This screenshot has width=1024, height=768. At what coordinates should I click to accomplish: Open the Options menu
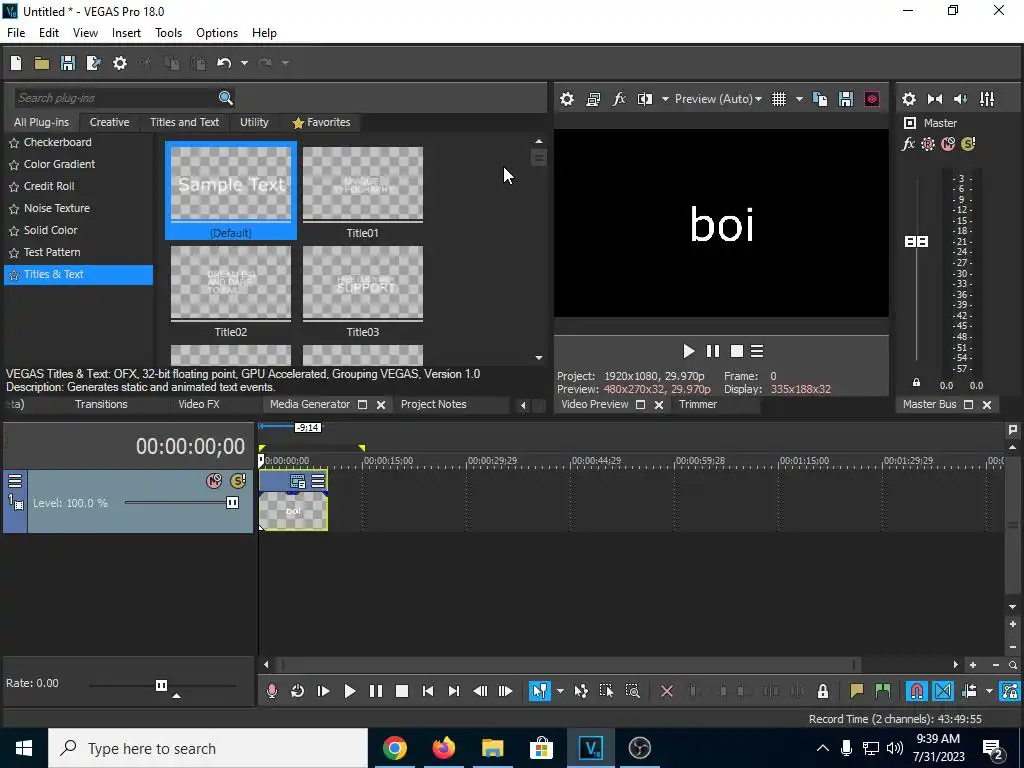pos(217,33)
